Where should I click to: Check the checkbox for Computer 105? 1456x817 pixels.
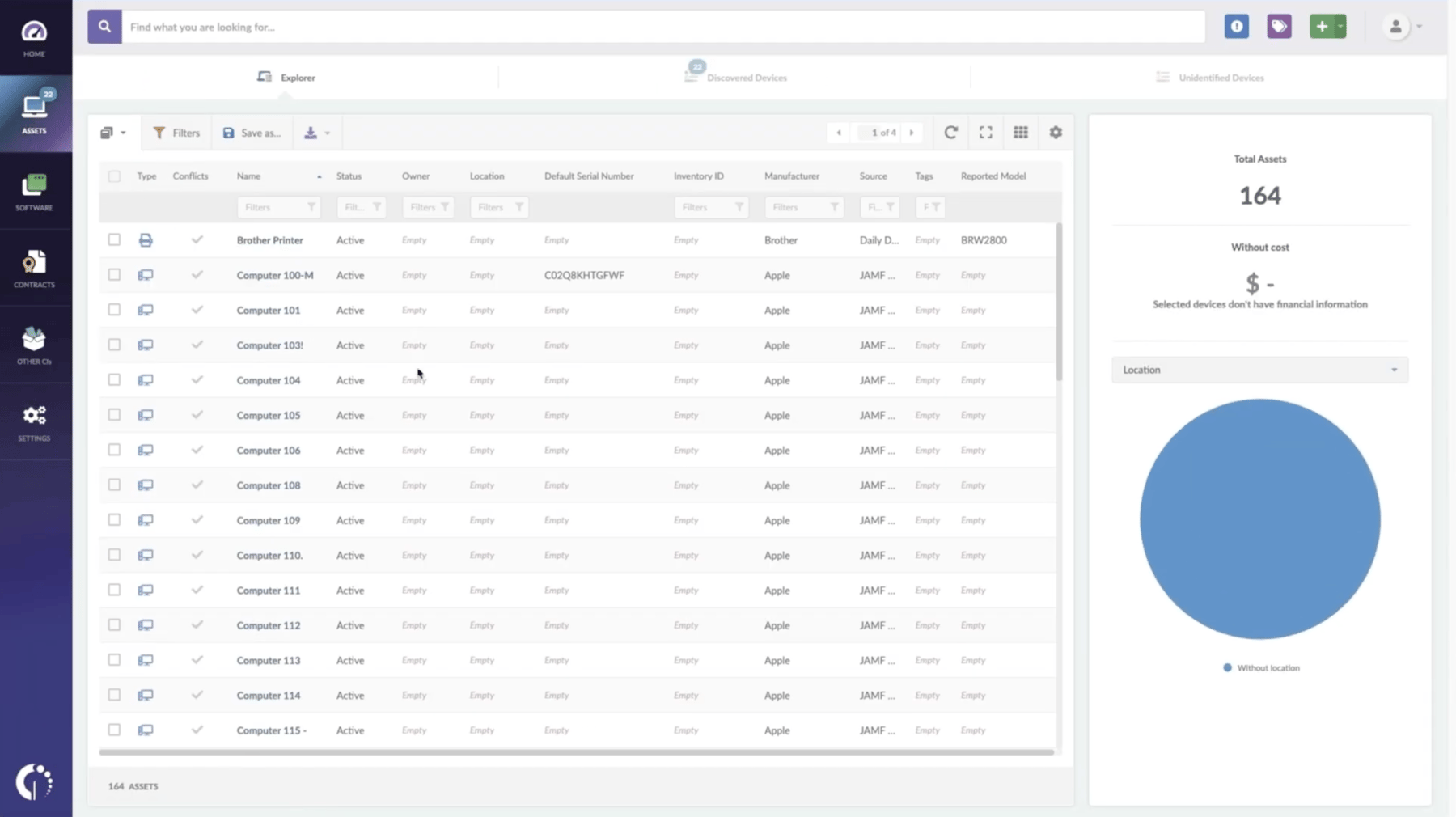tap(113, 414)
